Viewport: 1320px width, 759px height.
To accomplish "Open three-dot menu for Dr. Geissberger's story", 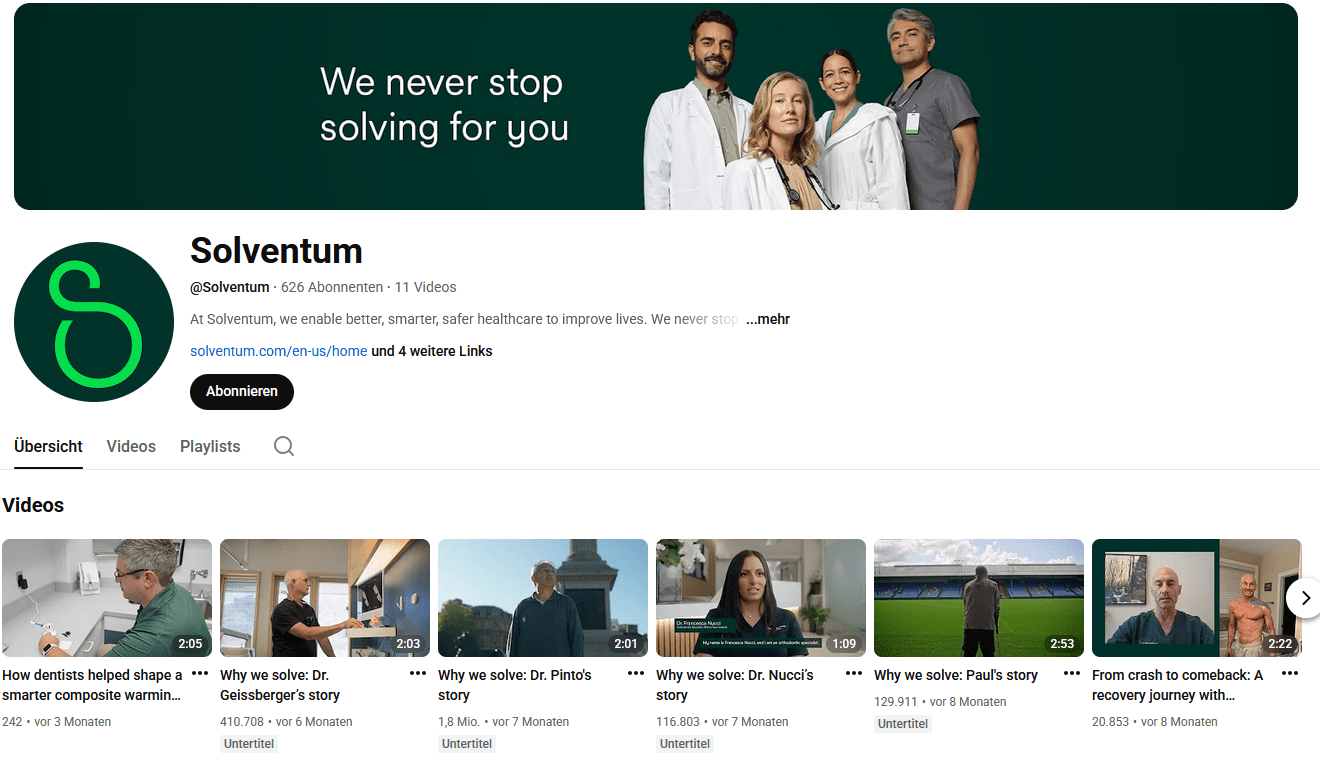I will point(418,674).
